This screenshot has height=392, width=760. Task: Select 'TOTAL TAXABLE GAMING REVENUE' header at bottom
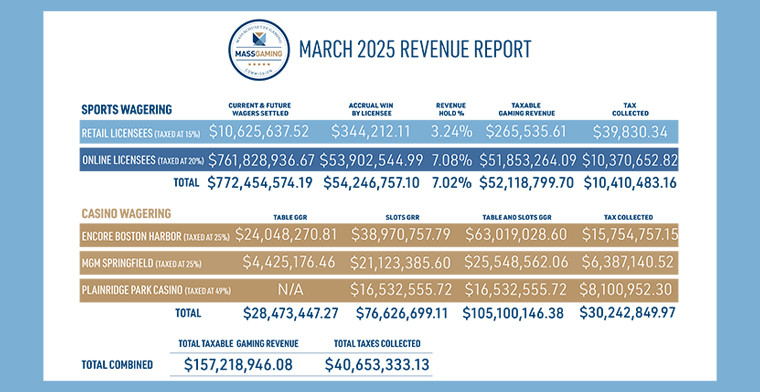pyautogui.click(x=238, y=344)
